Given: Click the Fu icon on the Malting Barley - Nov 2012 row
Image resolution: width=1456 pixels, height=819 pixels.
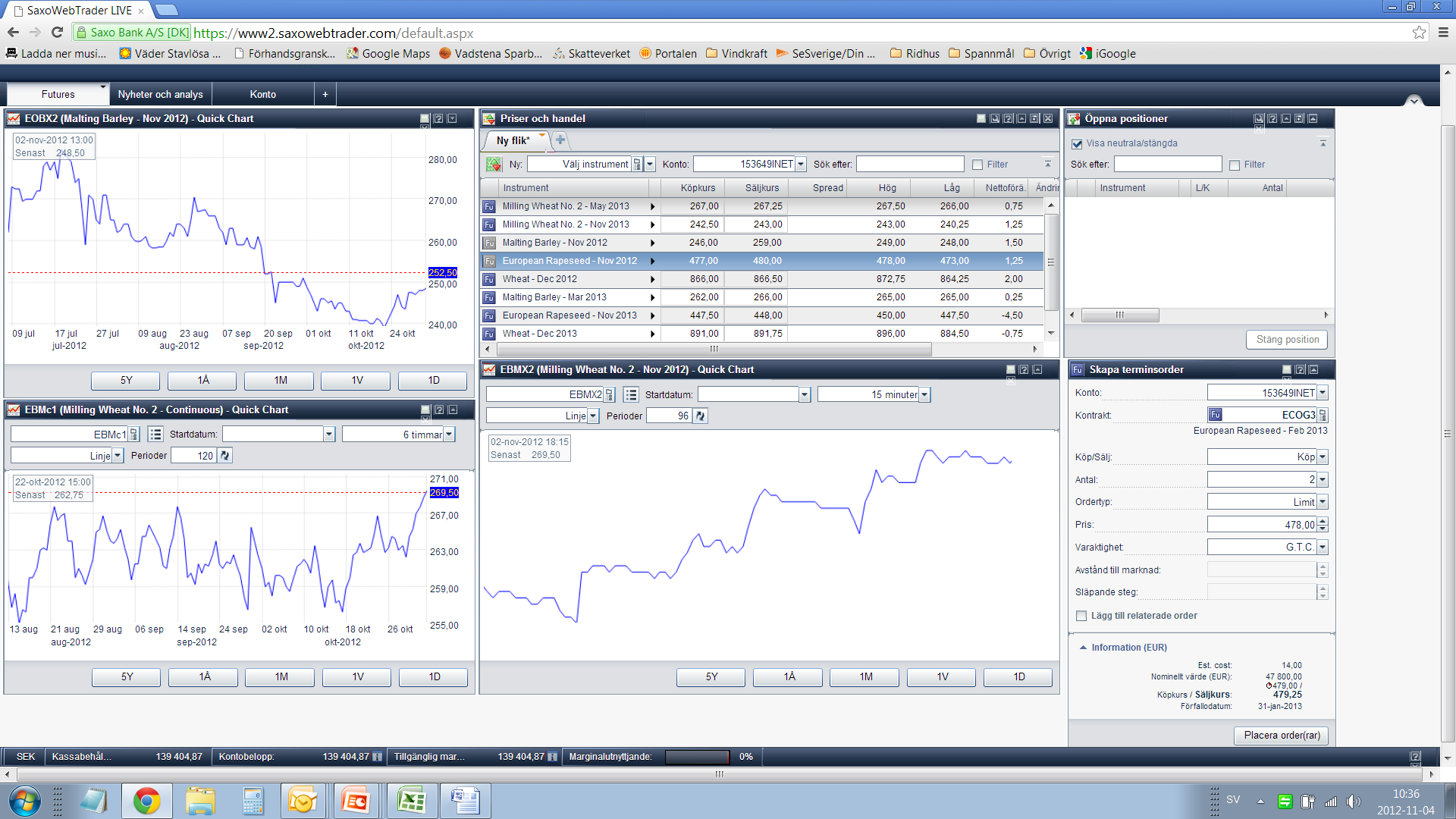Looking at the screenshot, I should [x=489, y=243].
